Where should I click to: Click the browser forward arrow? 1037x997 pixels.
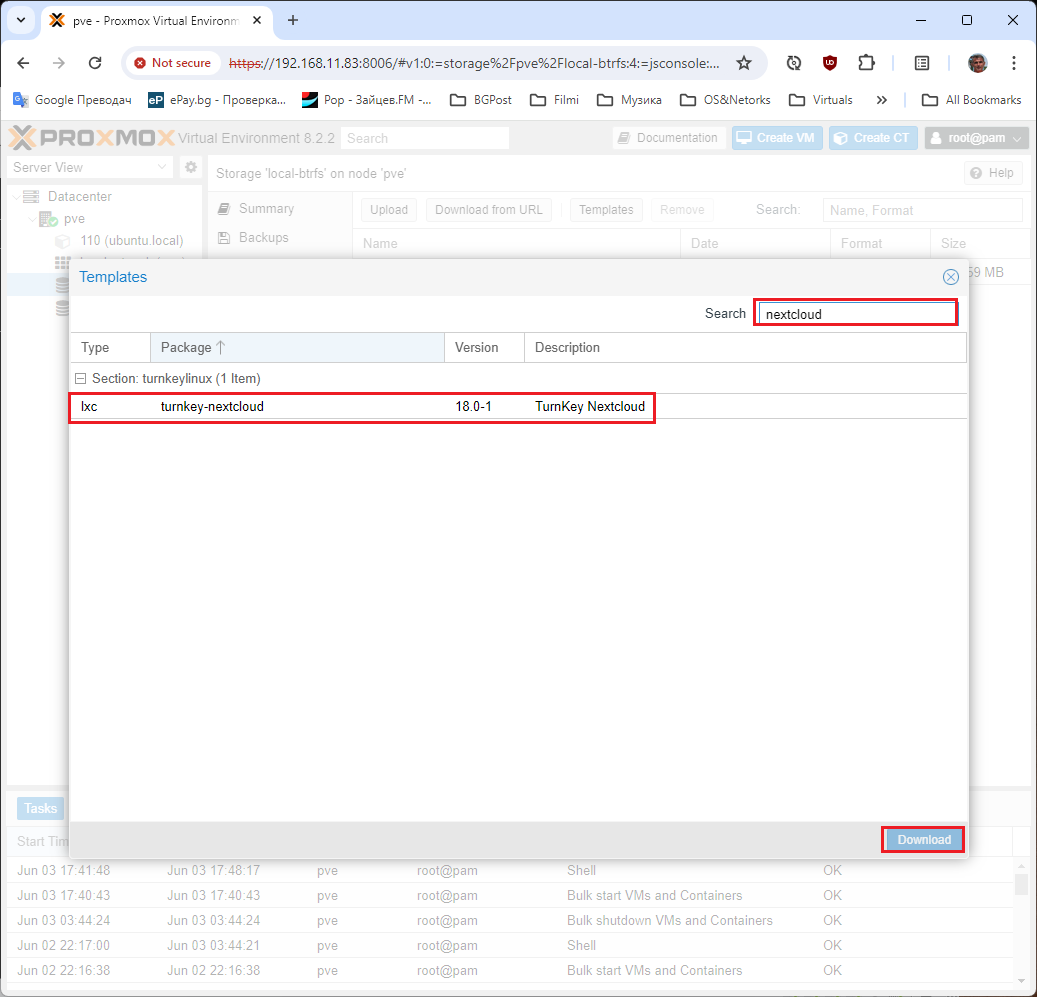59,63
